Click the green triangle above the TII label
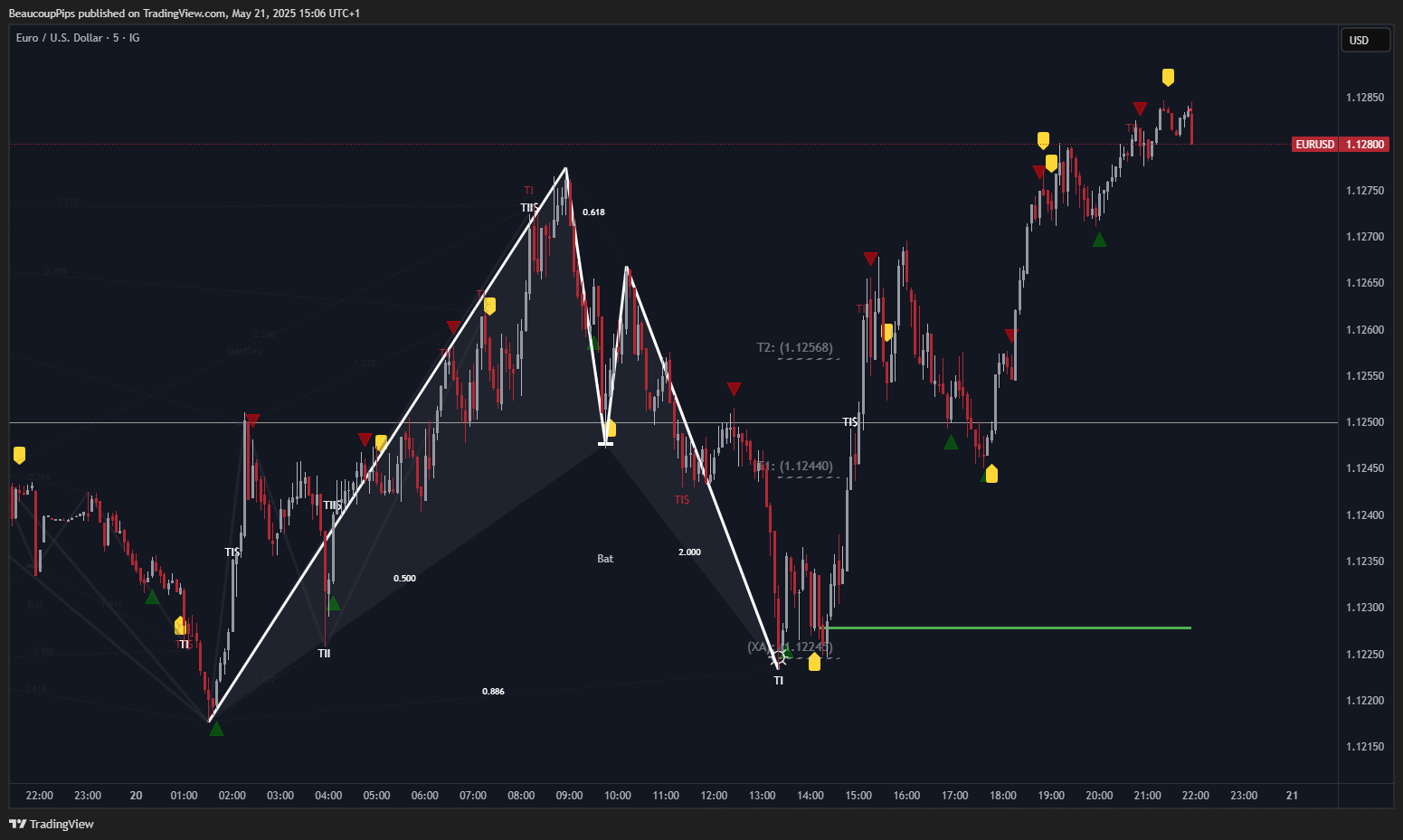Viewport: 1403px width, 840px height. coord(333,603)
